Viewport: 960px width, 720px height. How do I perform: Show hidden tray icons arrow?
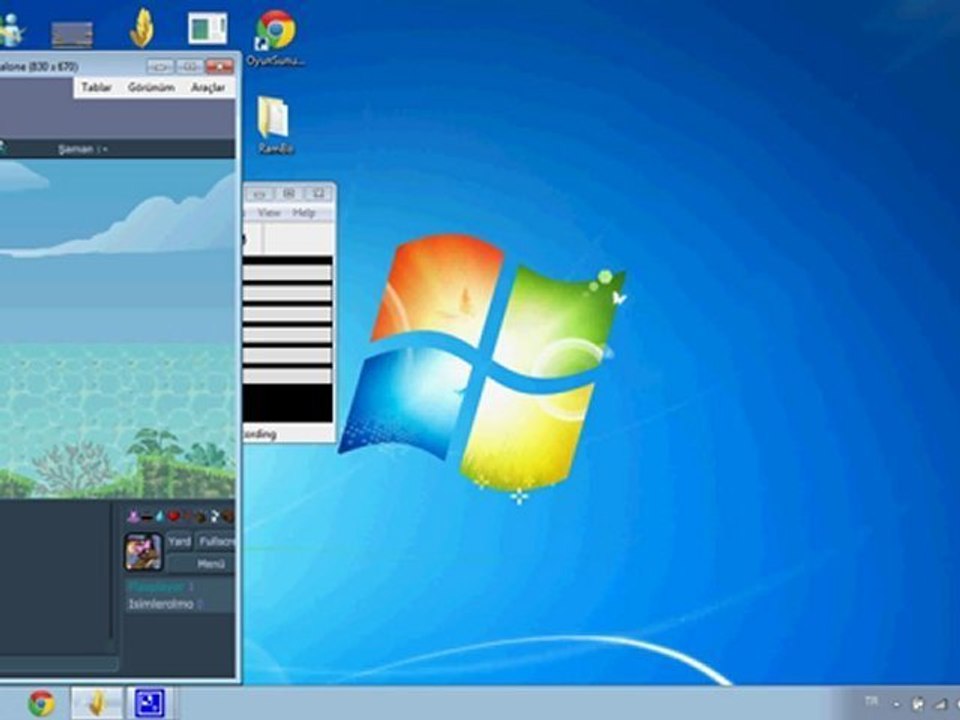click(897, 705)
